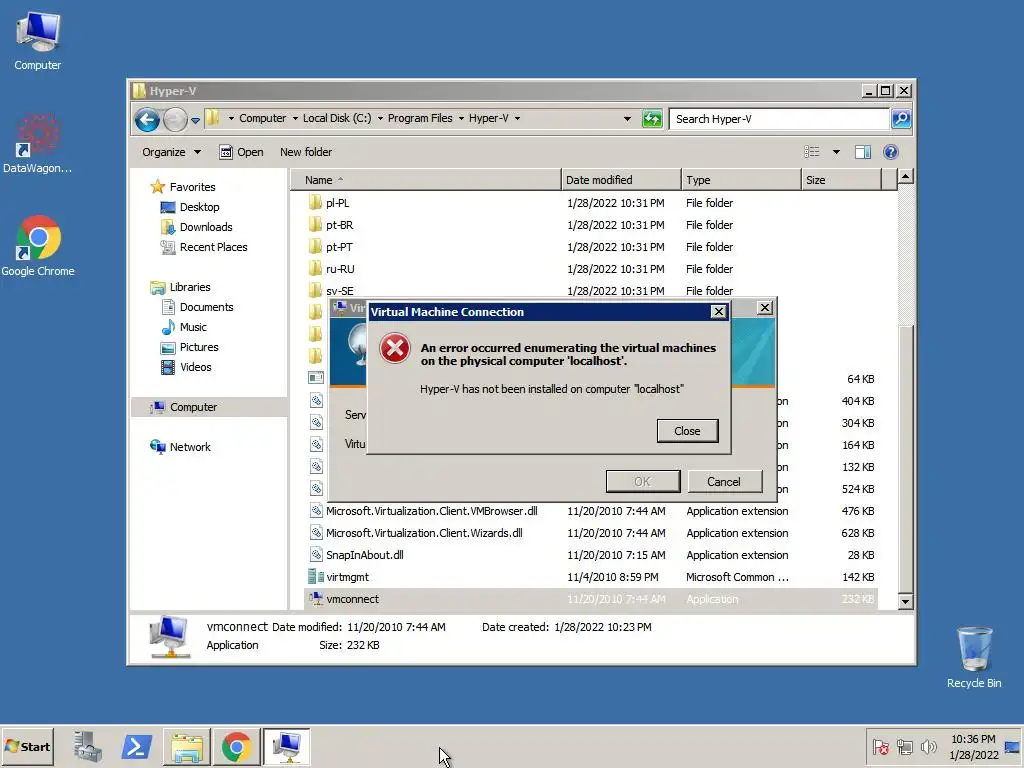
Task: Click the Forward arrow in Explorer
Action: tap(175, 120)
